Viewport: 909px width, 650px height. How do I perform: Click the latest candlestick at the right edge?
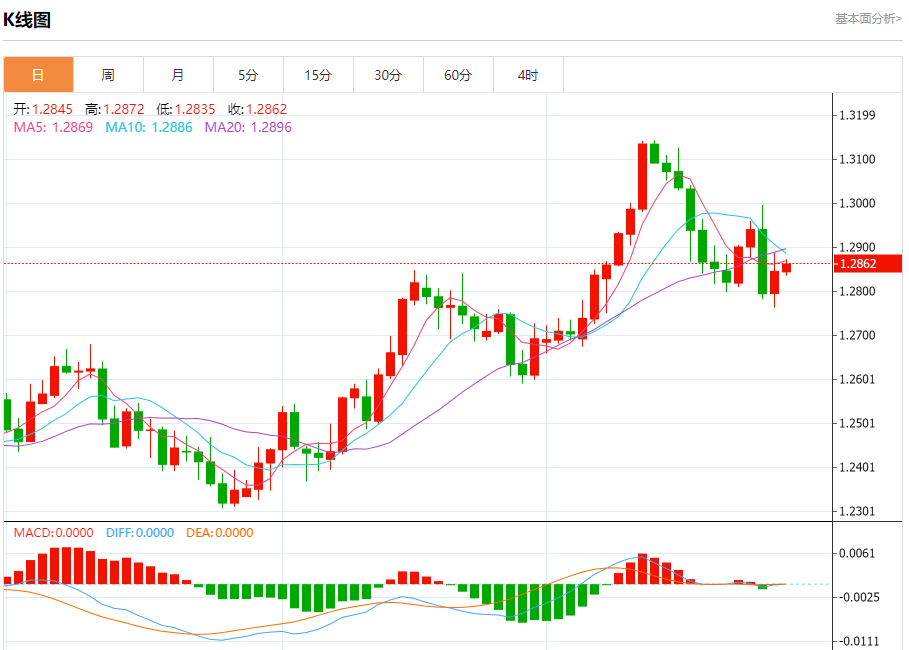pyautogui.click(x=787, y=267)
